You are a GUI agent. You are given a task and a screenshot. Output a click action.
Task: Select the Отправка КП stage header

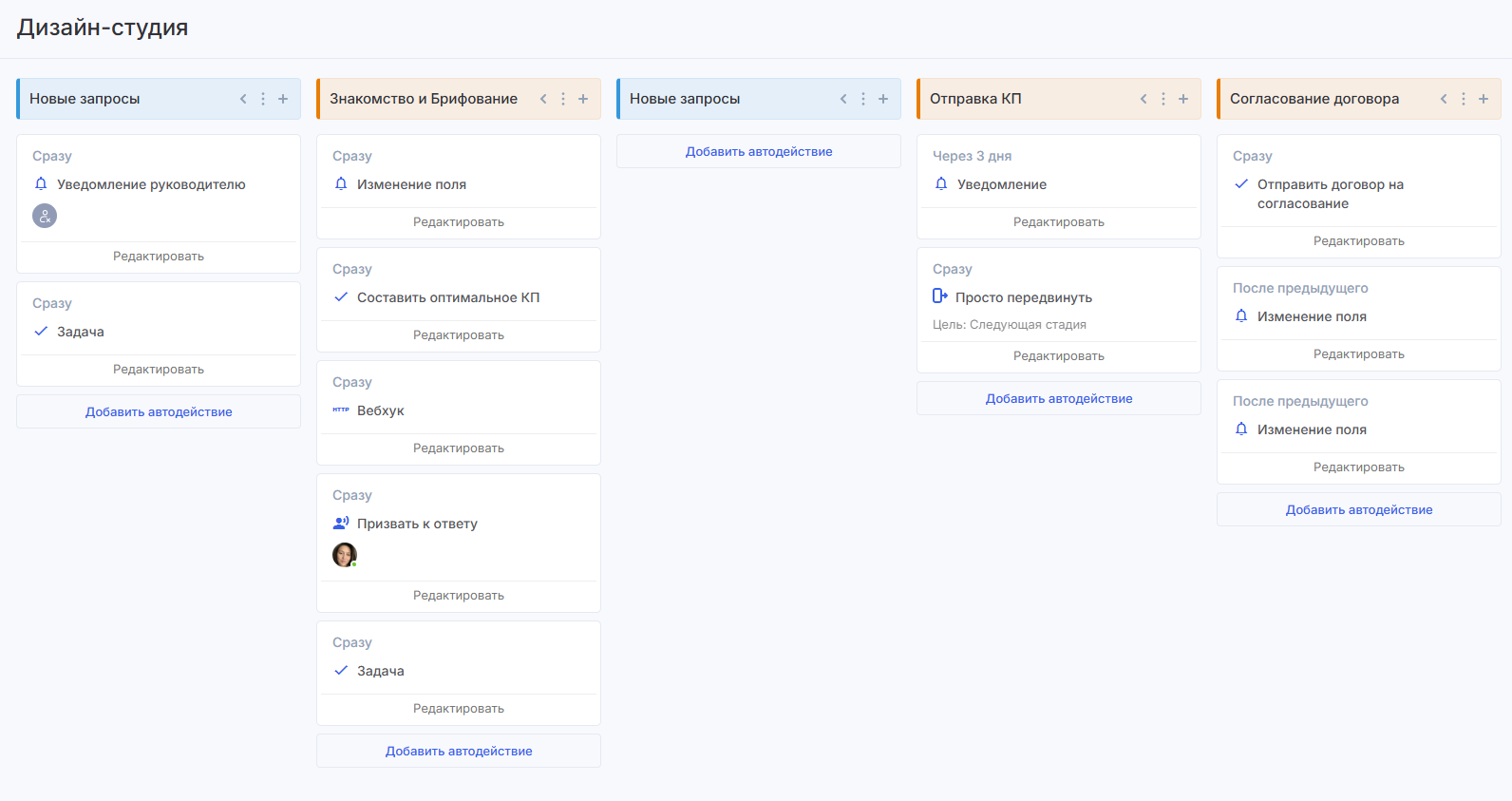975,99
